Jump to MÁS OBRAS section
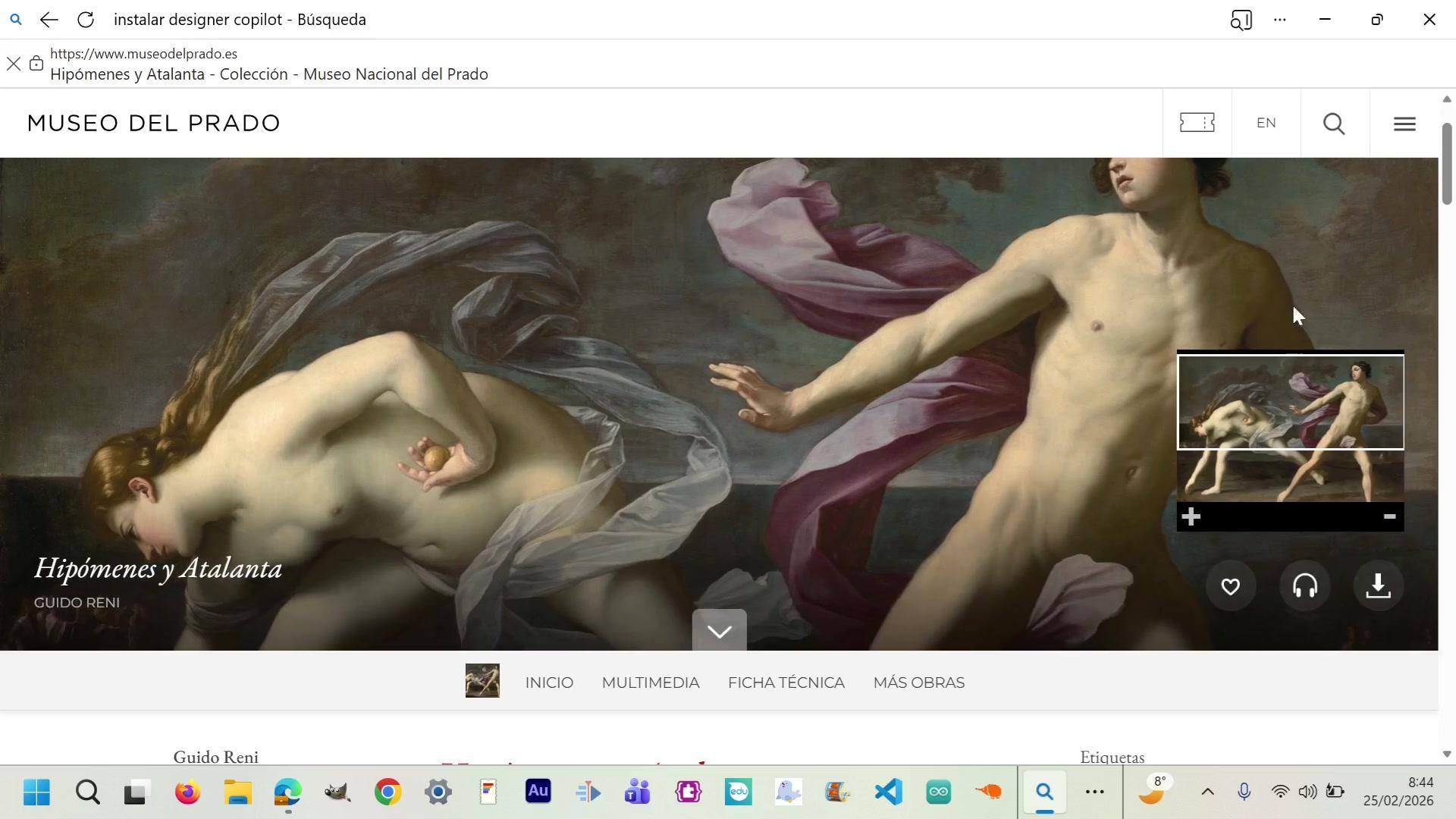Screen dimensions: 1456x819 point(918,682)
